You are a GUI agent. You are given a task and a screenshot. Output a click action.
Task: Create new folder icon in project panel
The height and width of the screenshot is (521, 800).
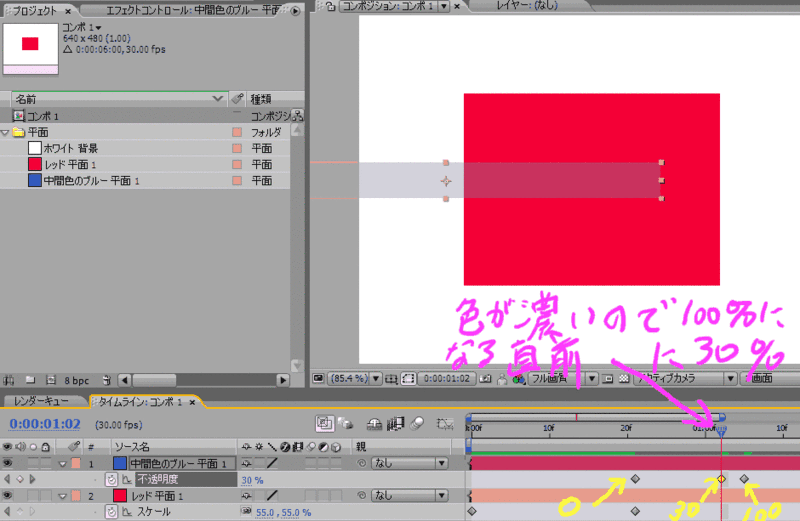30,380
